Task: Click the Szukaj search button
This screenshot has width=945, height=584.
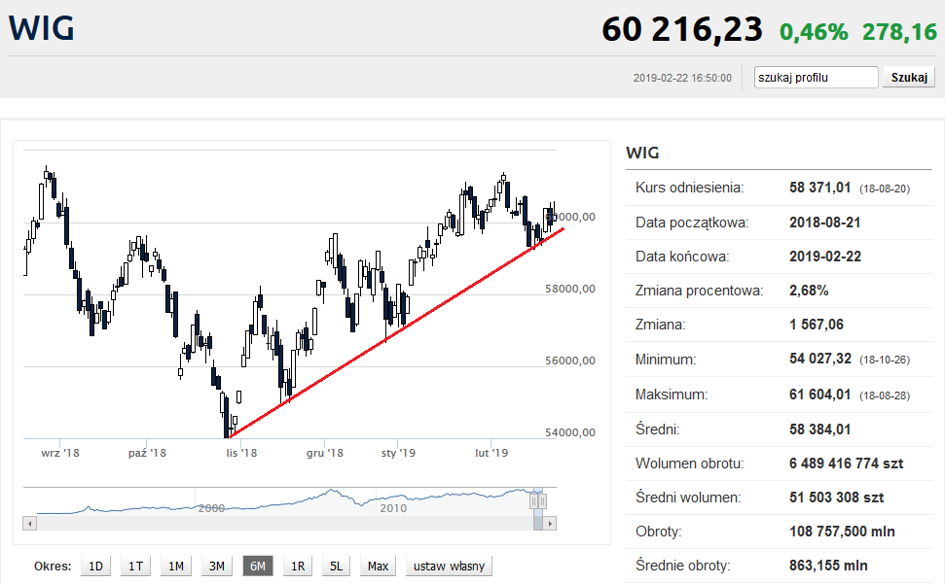Action: (x=909, y=77)
